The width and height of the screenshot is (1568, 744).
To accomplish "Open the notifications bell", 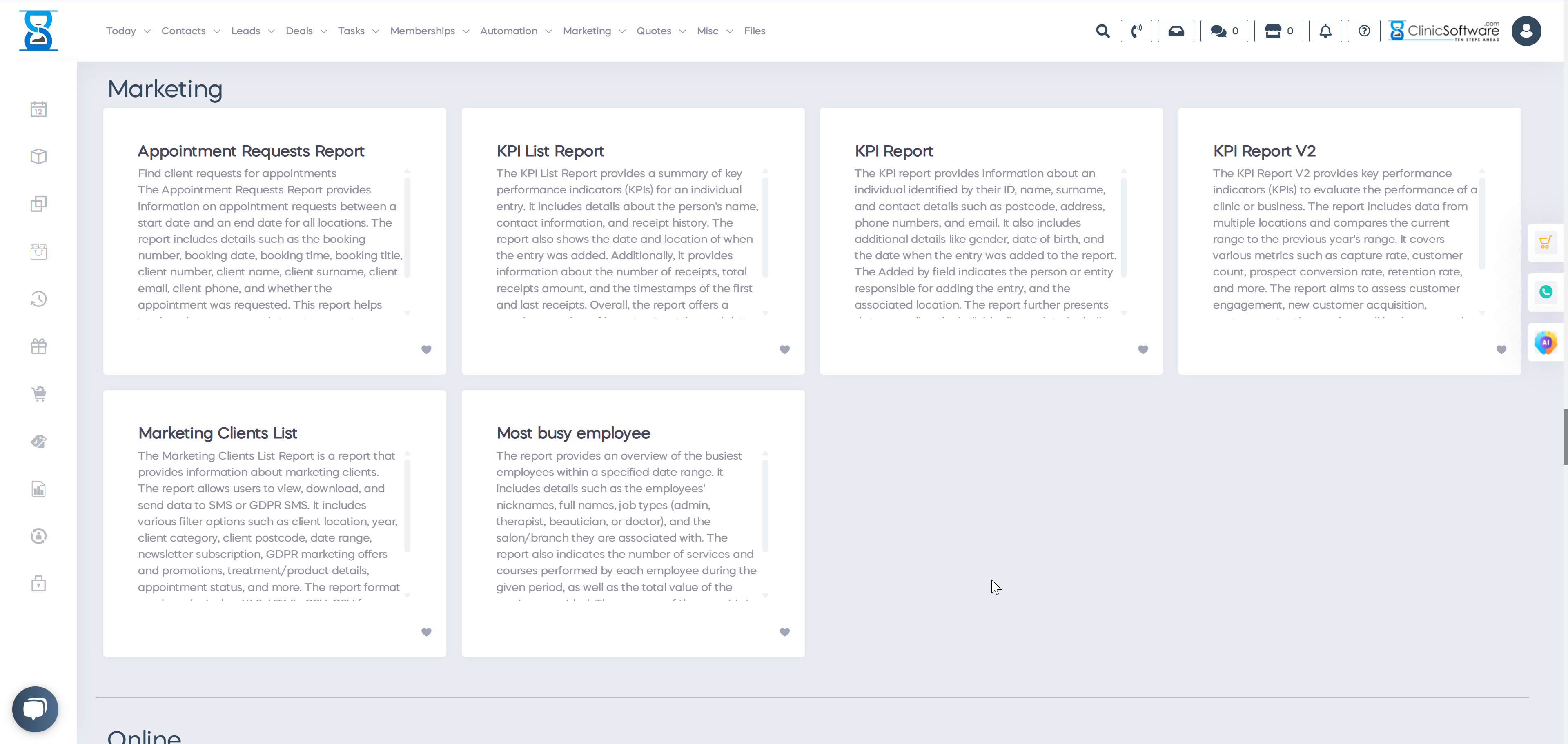I will [1325, 31].
